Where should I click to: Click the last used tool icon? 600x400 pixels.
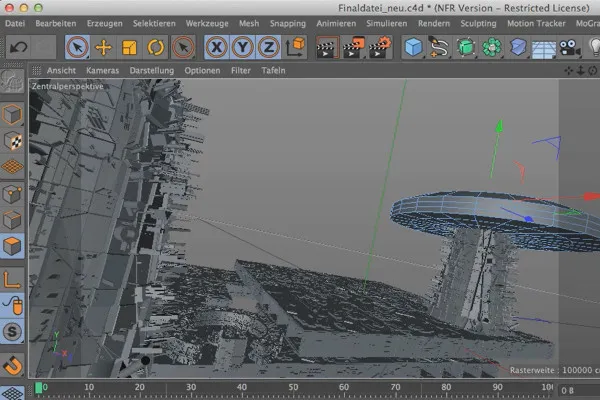click(x=183, y=47)
